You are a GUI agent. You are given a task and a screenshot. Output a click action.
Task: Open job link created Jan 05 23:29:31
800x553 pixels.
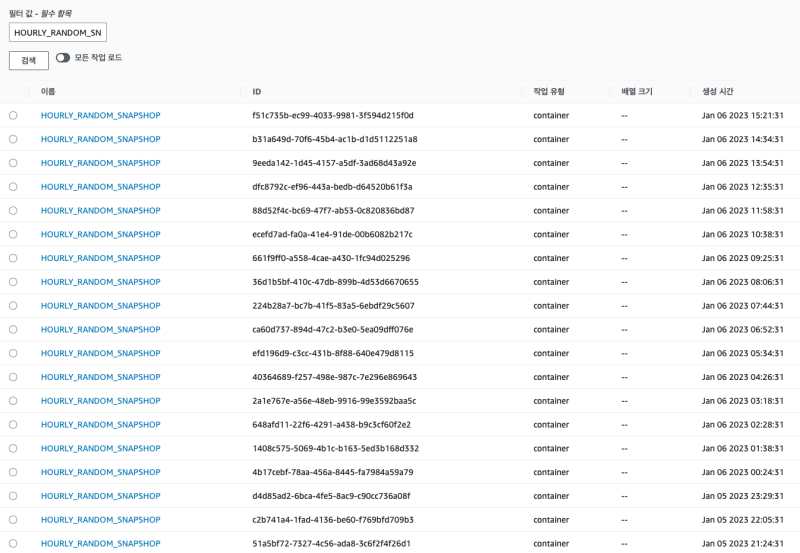click(x=100, y=496)
